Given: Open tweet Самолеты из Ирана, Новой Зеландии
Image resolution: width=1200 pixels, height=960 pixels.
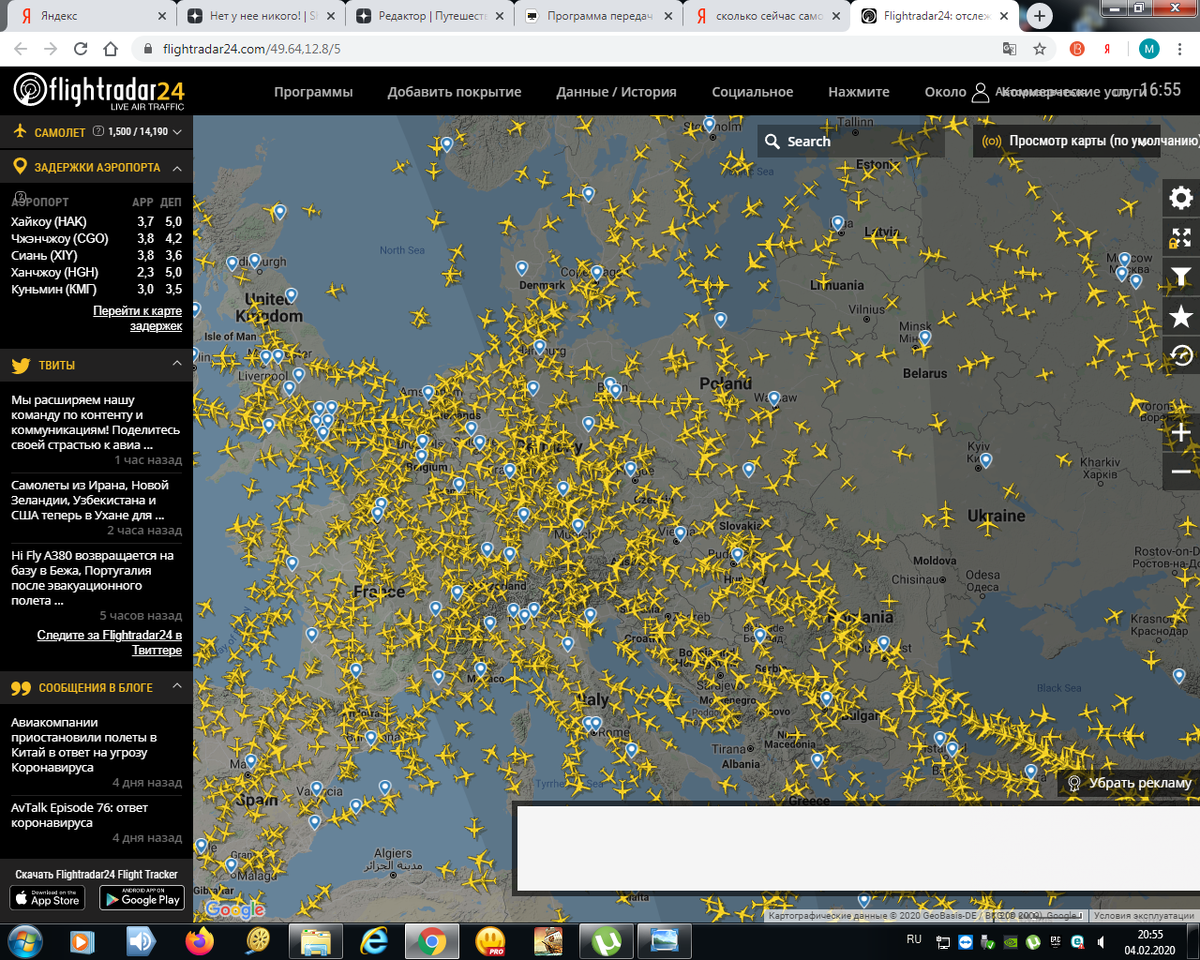Looking at the screenshot, I should point(89,500).
